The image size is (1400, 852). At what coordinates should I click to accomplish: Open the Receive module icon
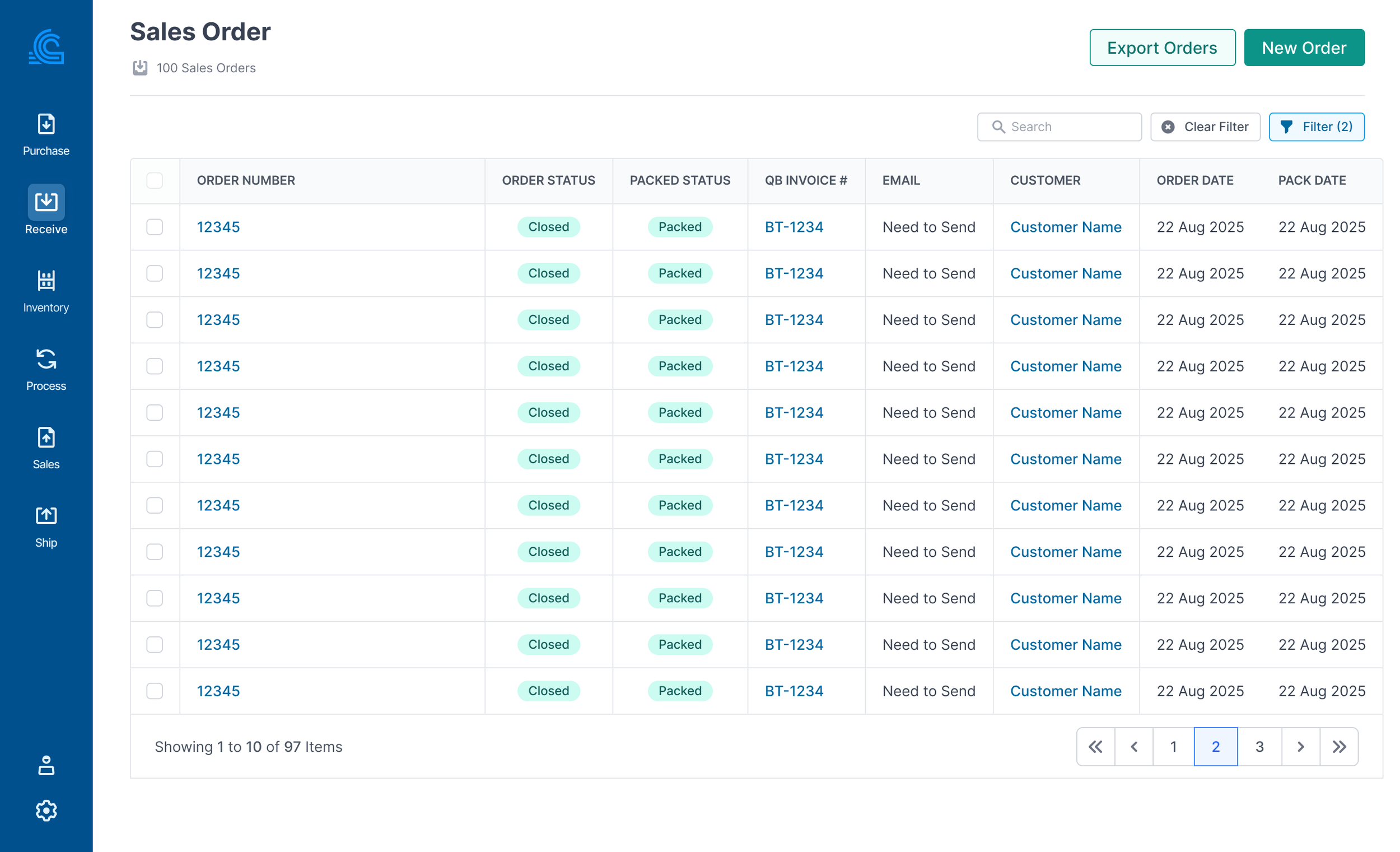46,202
